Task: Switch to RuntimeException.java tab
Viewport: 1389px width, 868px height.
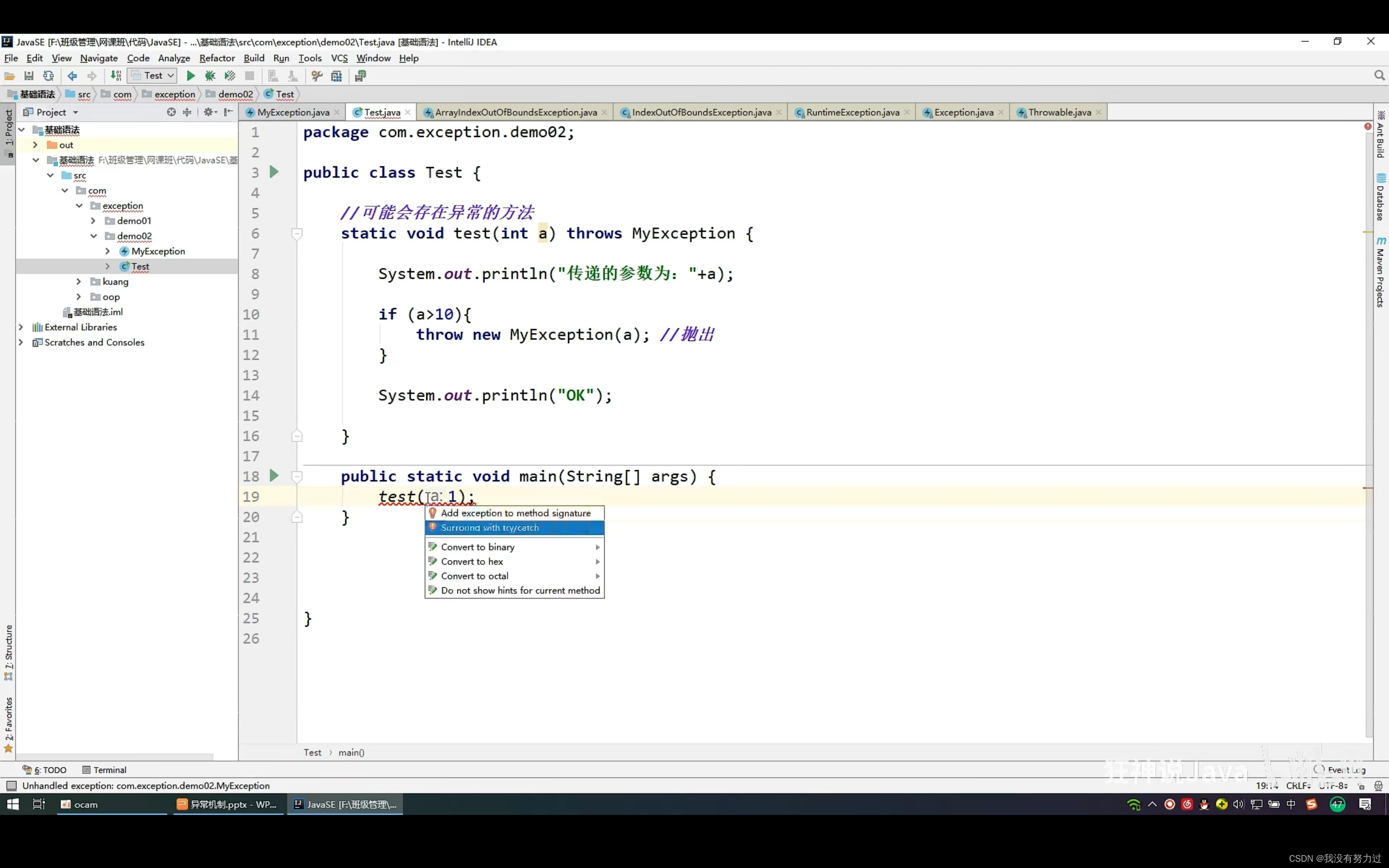Action: 851,112
